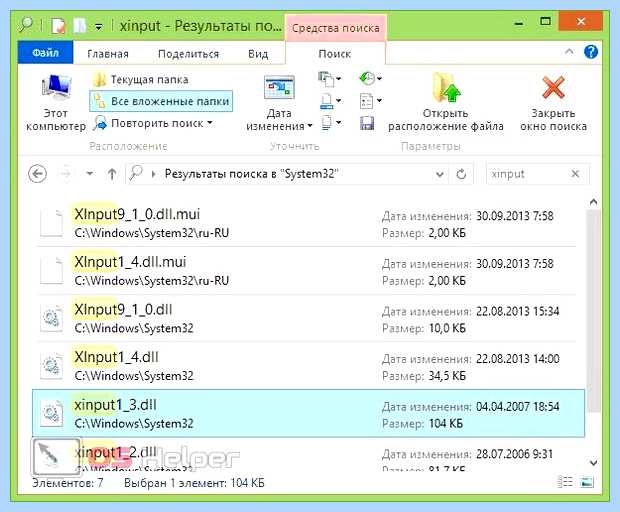Image resolution: width=620 pixels, height=512 pixels.
Task: Open the Recent searches dropdown
Action: (x=370, y=78)
